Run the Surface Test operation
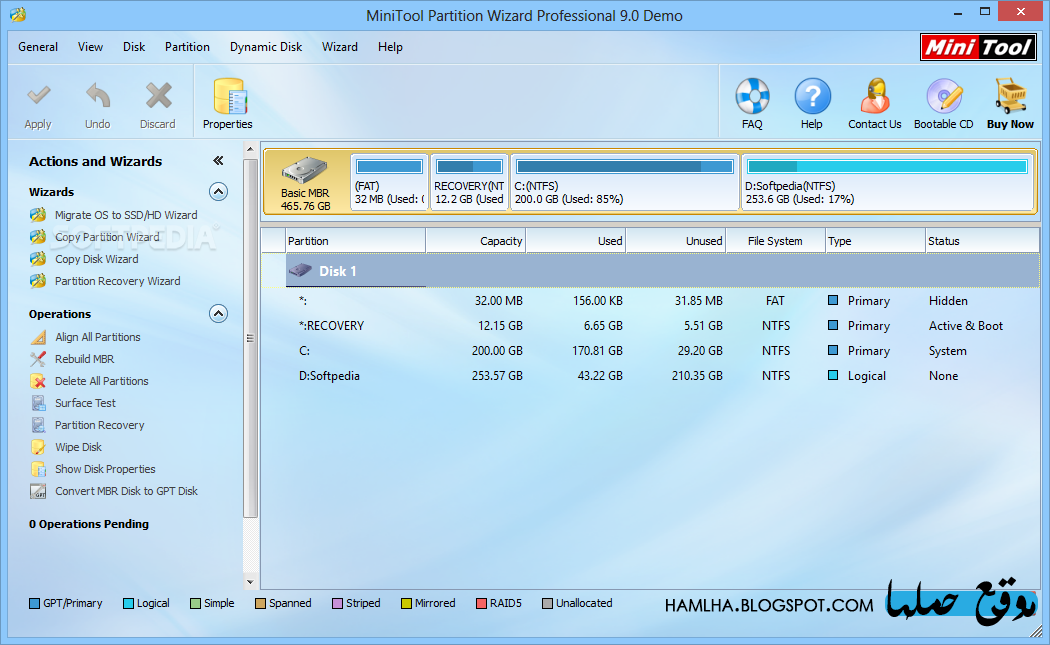1050x645 pixels. tap(85, 403)
